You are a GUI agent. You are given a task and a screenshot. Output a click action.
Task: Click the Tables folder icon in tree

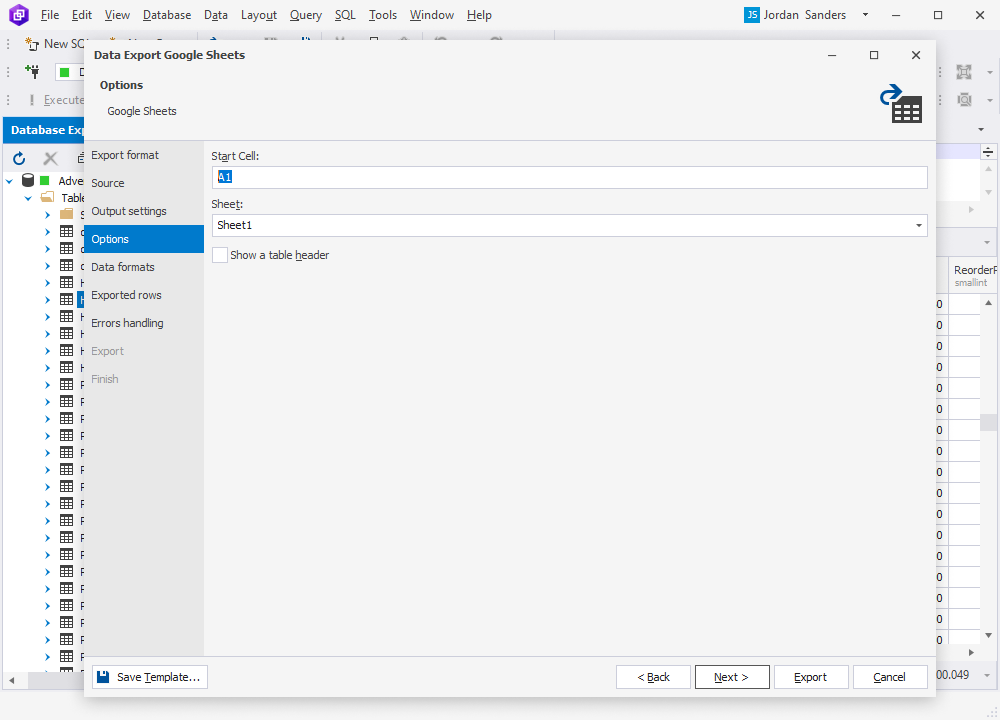pyautogui.click(x=47, y=197)
